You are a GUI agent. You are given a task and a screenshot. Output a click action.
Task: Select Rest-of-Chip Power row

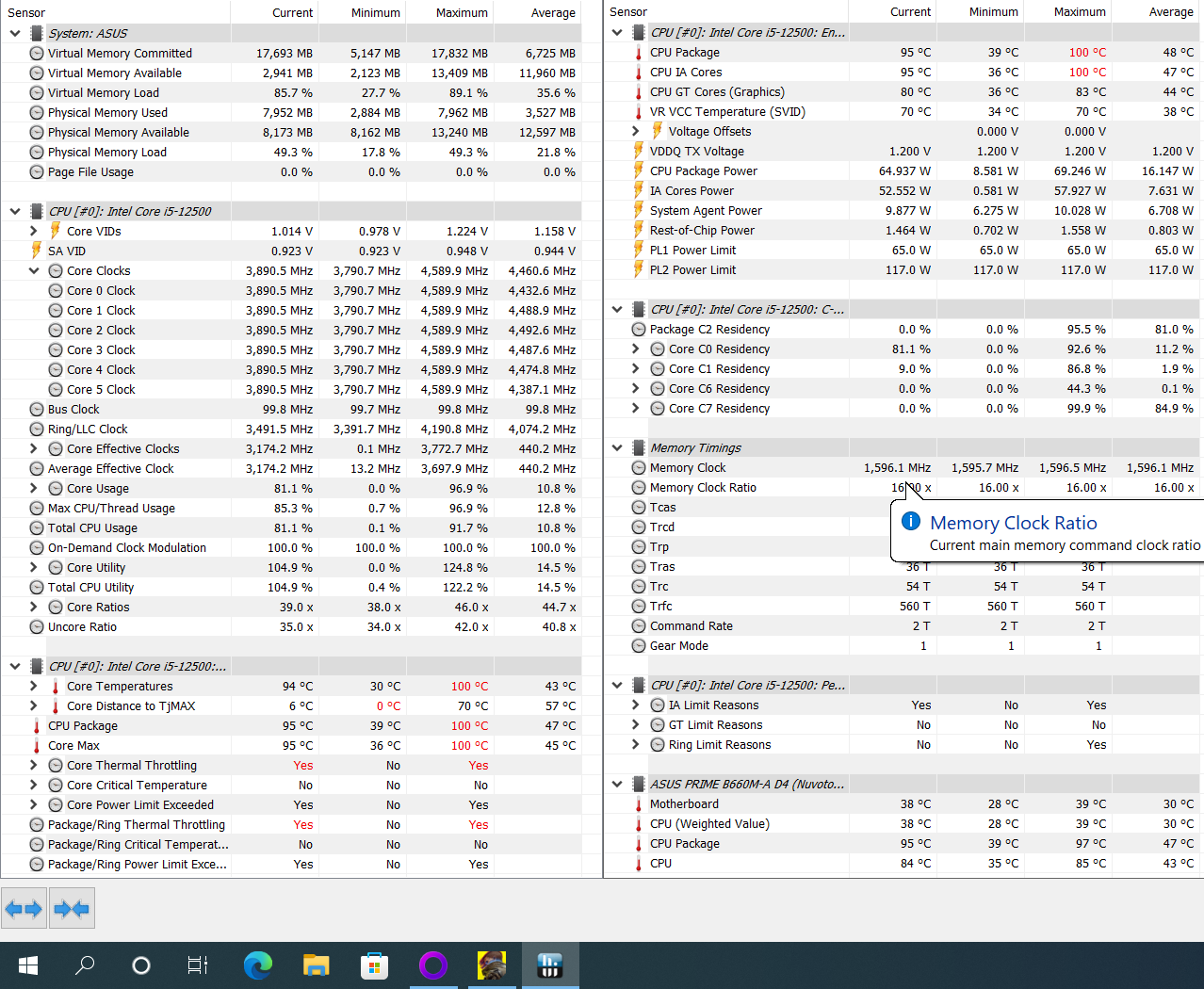[x=903, y=231]
